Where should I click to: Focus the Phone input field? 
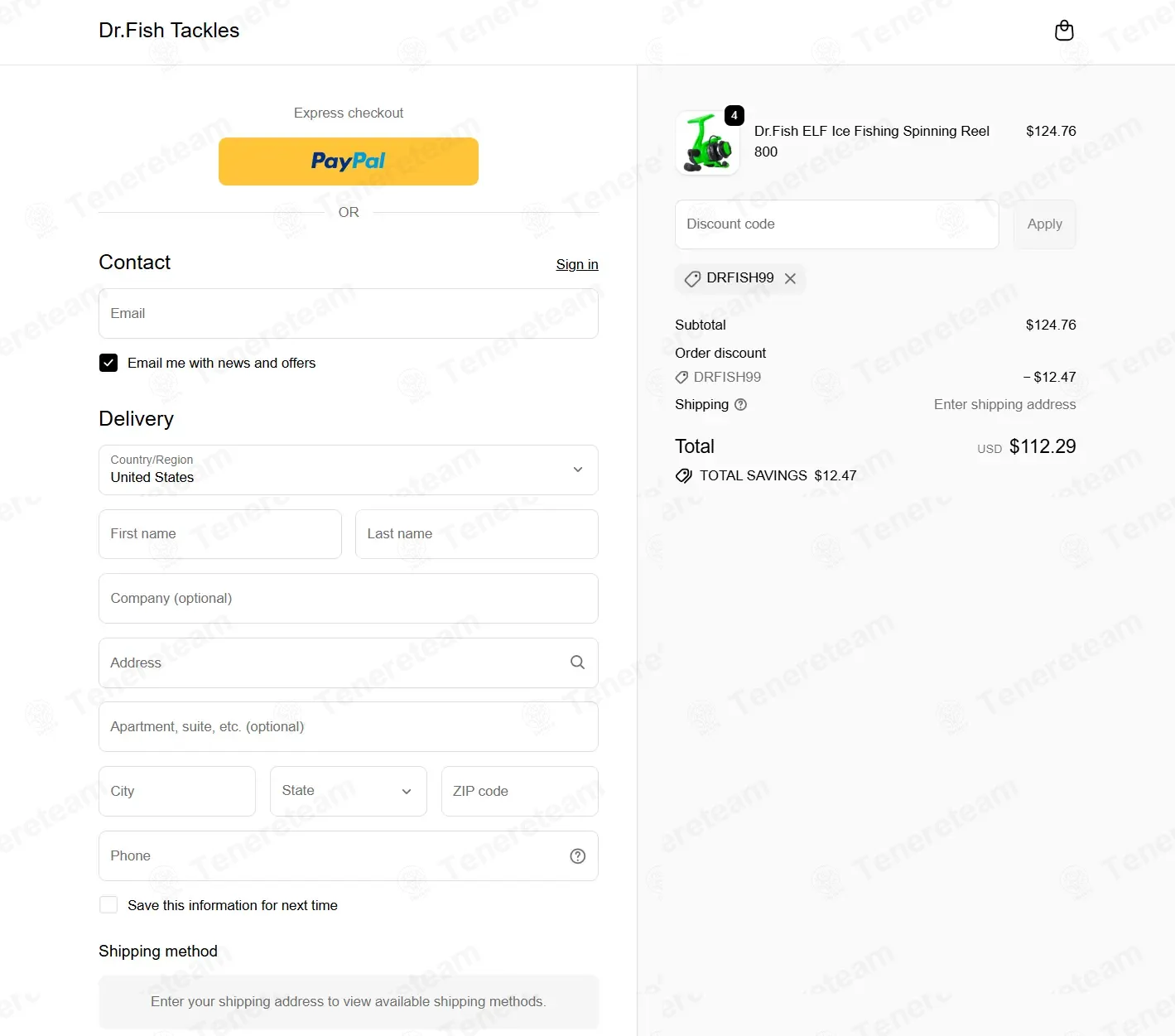348,855
